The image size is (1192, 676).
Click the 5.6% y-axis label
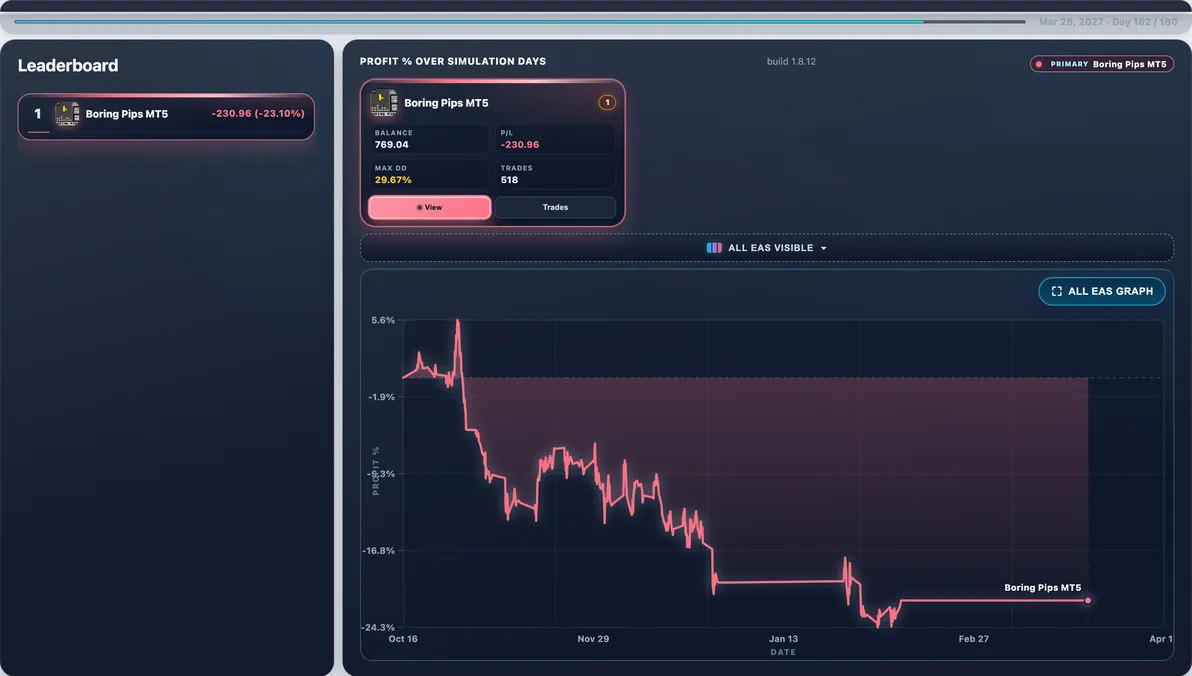click(x=383, y=320)
